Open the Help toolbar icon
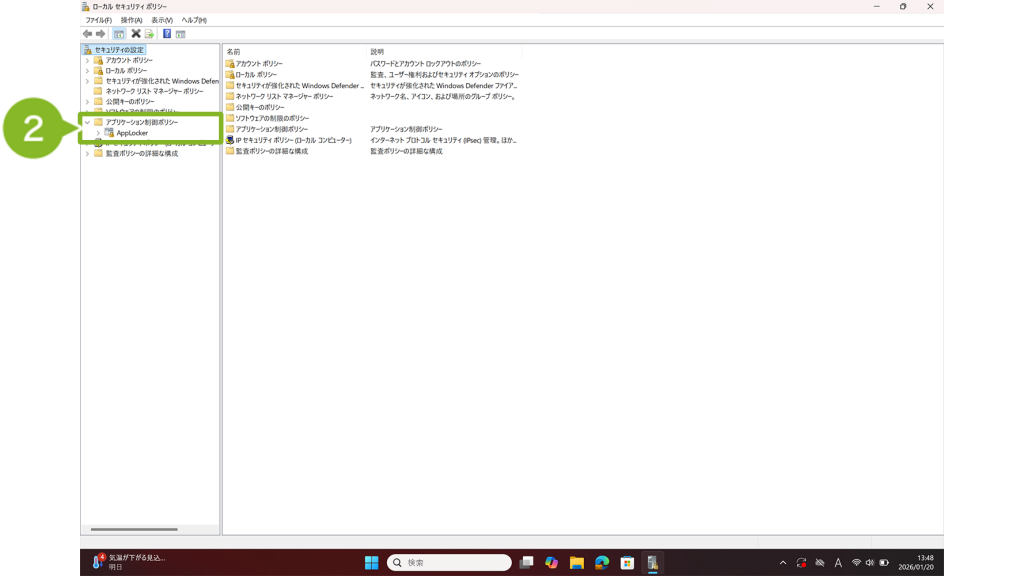 [x=167, y=34]
